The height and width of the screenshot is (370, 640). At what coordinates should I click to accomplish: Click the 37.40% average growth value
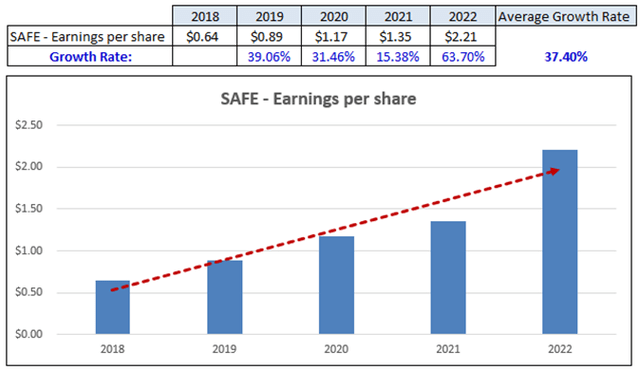(566, 57)
